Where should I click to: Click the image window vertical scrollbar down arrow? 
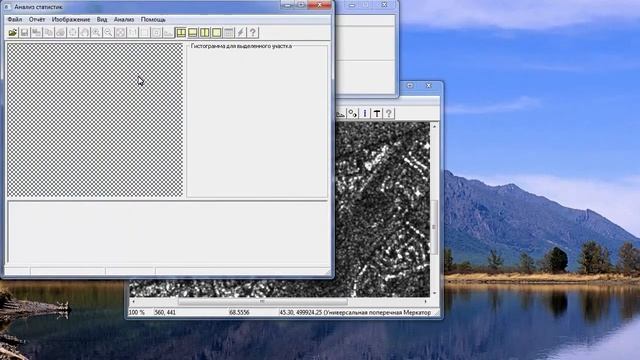tap(434, 293)
